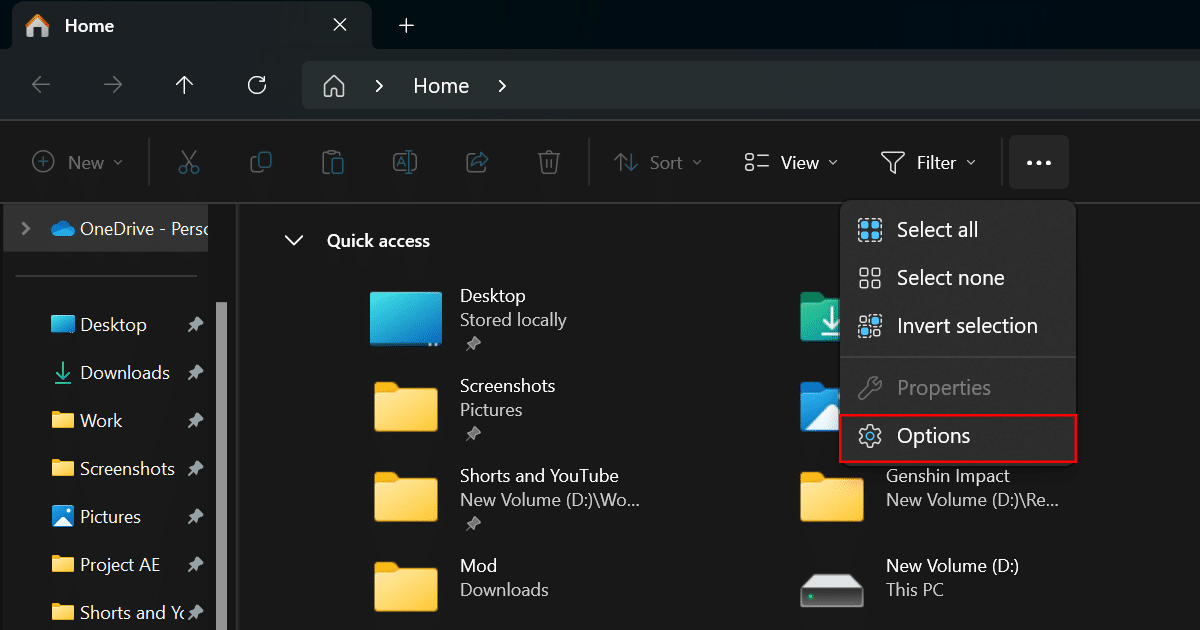Open the Sort dropdown menu

(x=658, y=163)
